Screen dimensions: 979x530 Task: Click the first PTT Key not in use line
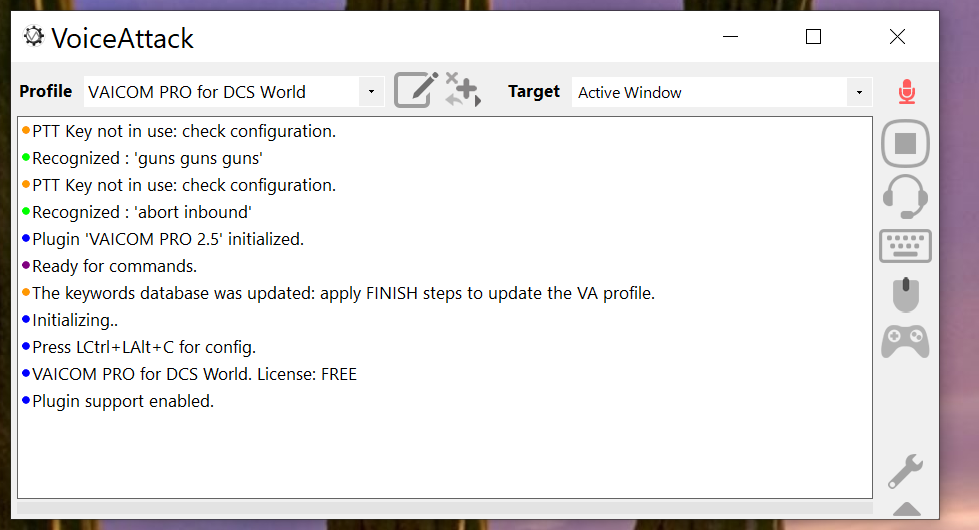click(x=179, y=131)
